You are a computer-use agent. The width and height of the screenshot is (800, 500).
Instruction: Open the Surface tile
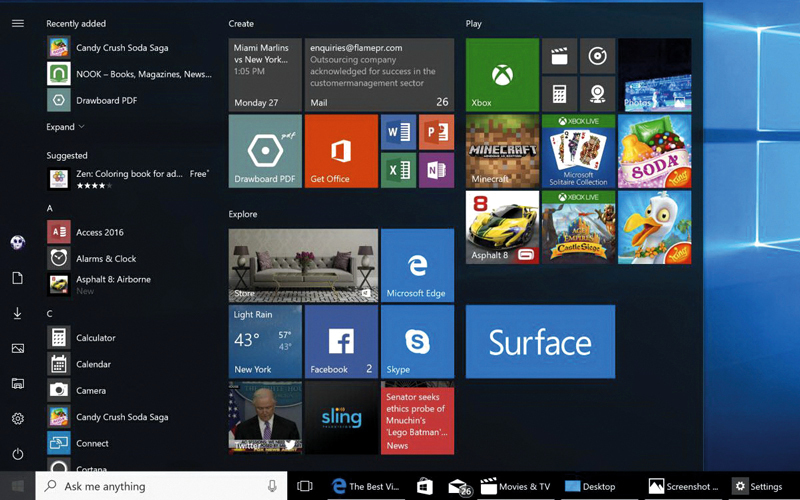[540, 342]
